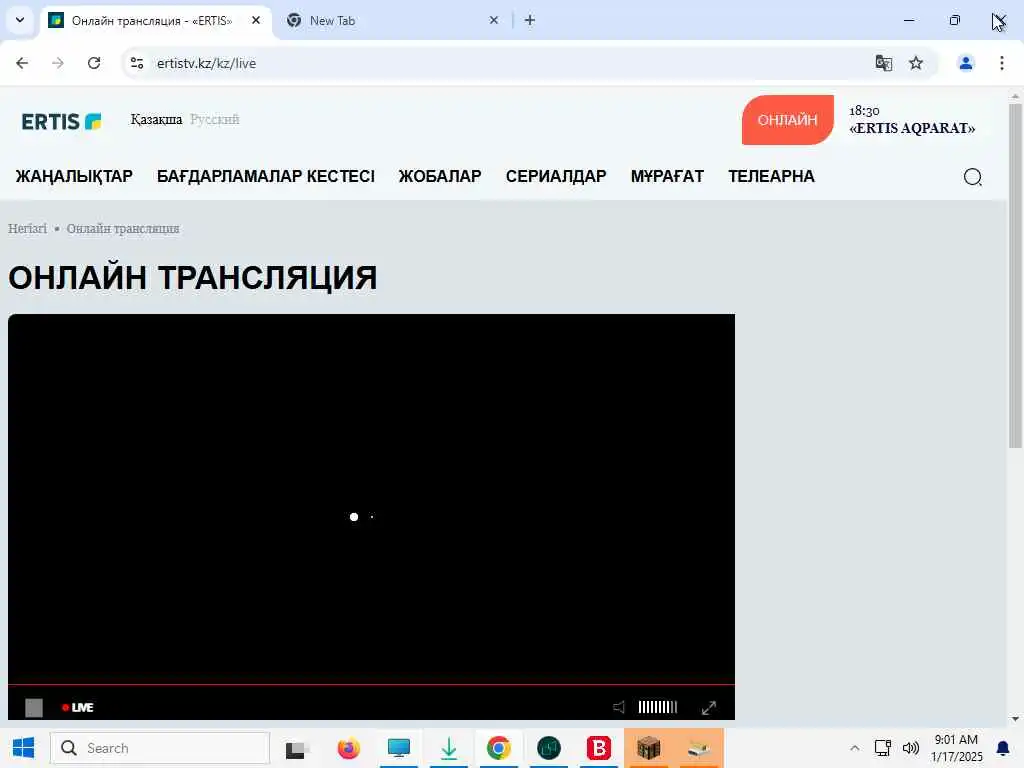Switch site language to Қазақша
Viewport: 1024px width, 768px height.
tap(156, 120)
